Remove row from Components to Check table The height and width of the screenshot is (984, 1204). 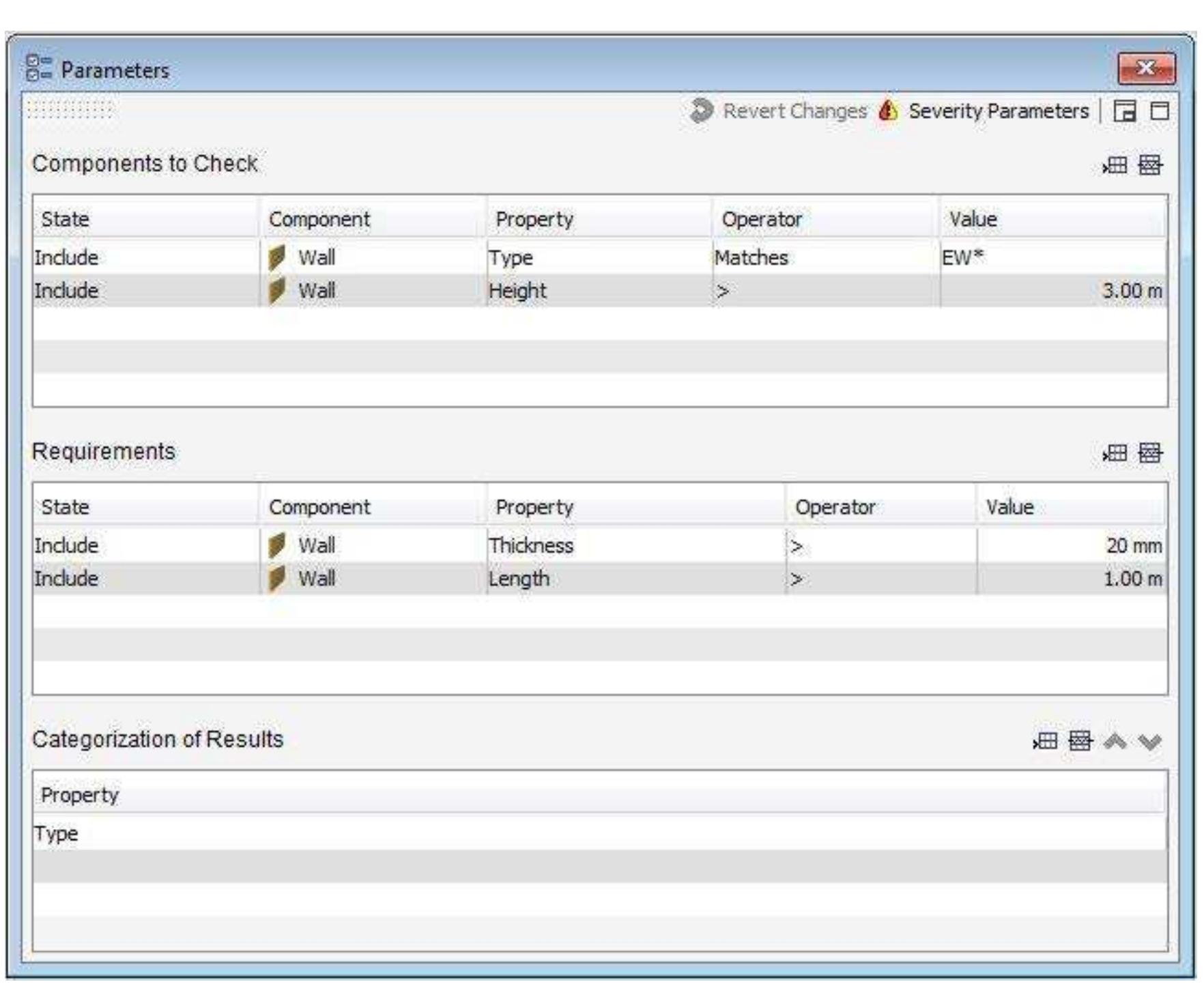pyautogui.click(x=1151, y=165)
